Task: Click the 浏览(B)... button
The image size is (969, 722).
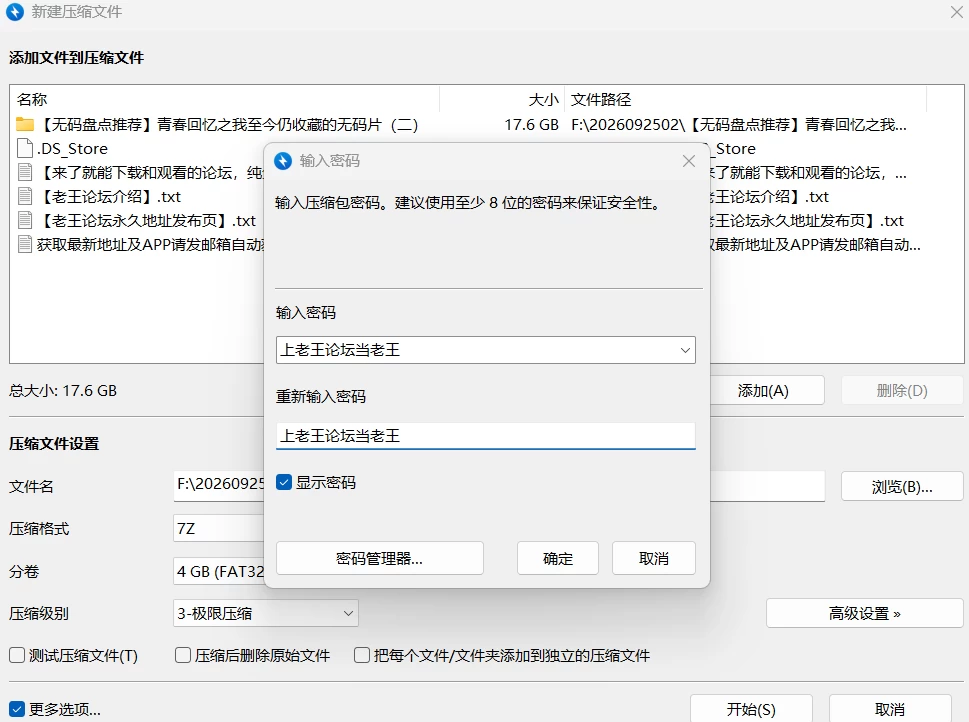Action: (902, 486)
